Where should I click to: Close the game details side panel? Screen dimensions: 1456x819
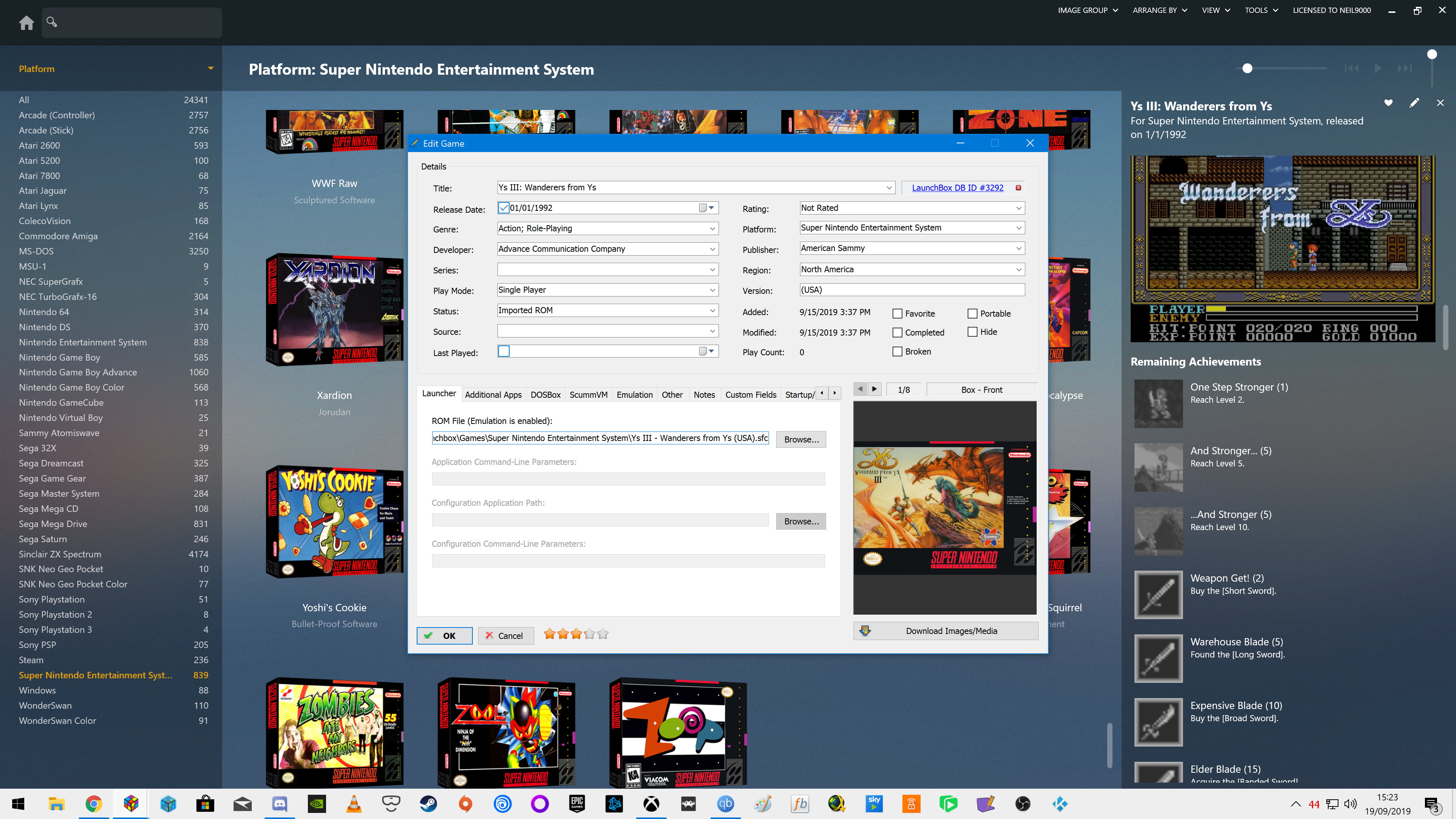point(1440,103)
